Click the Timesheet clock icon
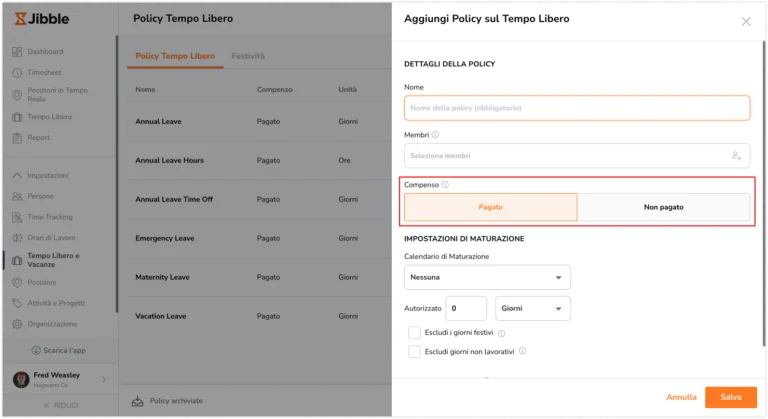768x419 pixels. [x=17, y=73]
